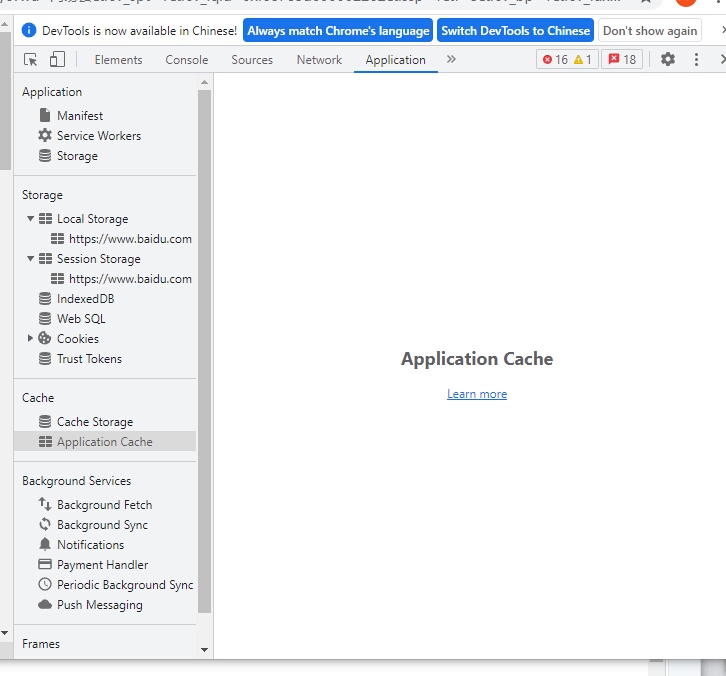Click the Trust Tokens database icon
Screen dimensions: 726x676
[45, 358]
